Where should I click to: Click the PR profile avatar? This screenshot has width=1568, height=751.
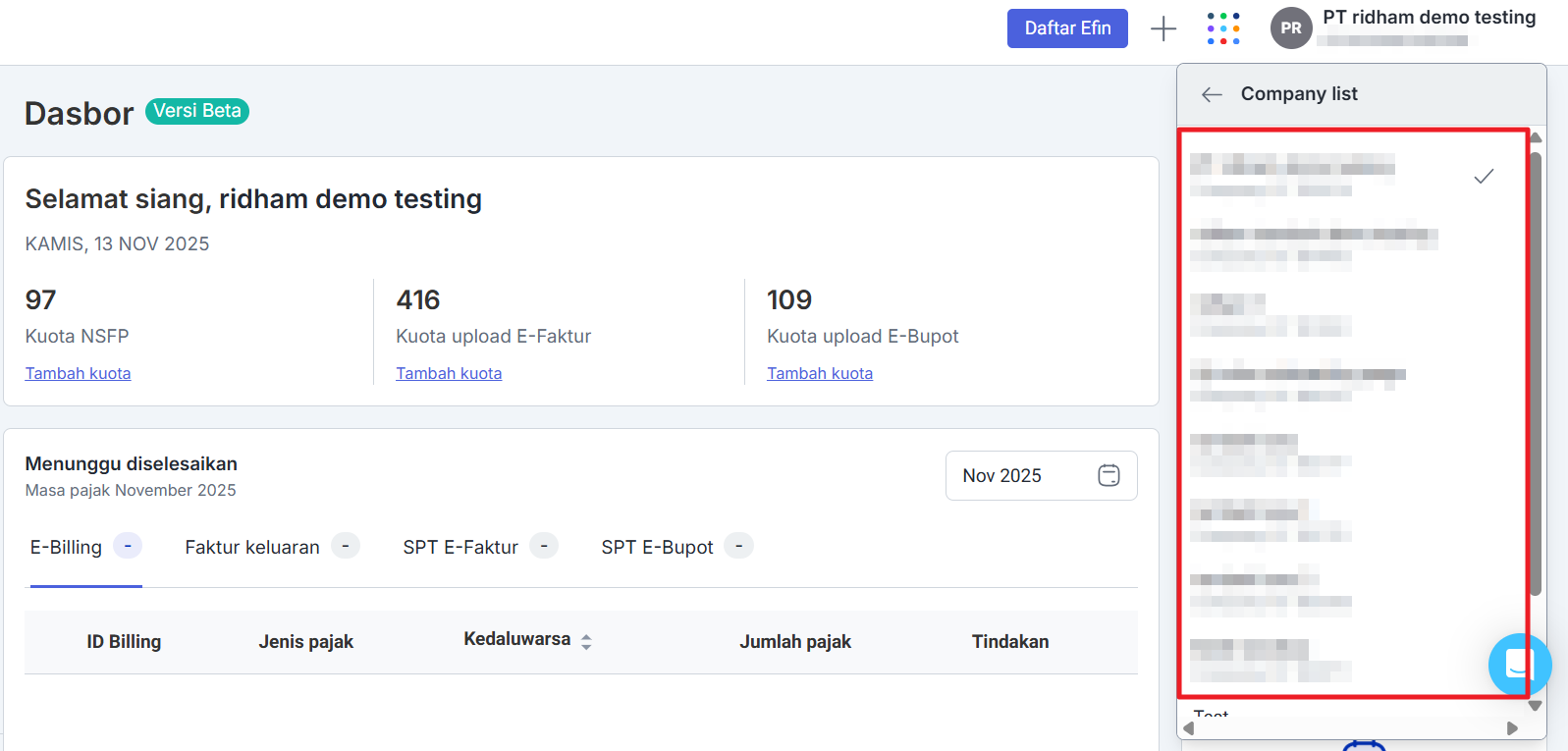pos(1290,28)
